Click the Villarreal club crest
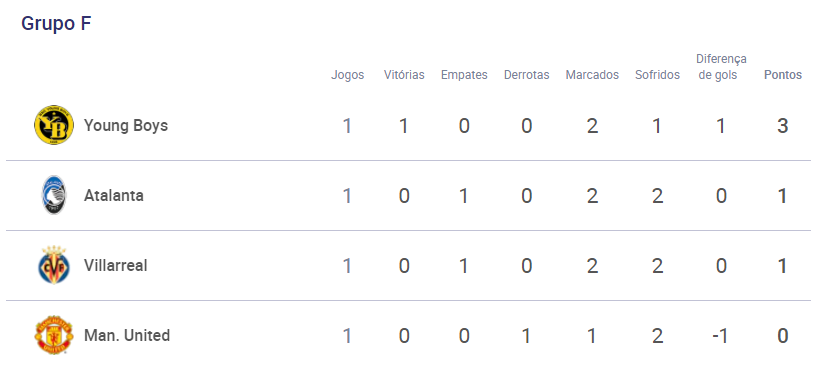This screenshot has width=834, height=370. click(x=54, y=265)
